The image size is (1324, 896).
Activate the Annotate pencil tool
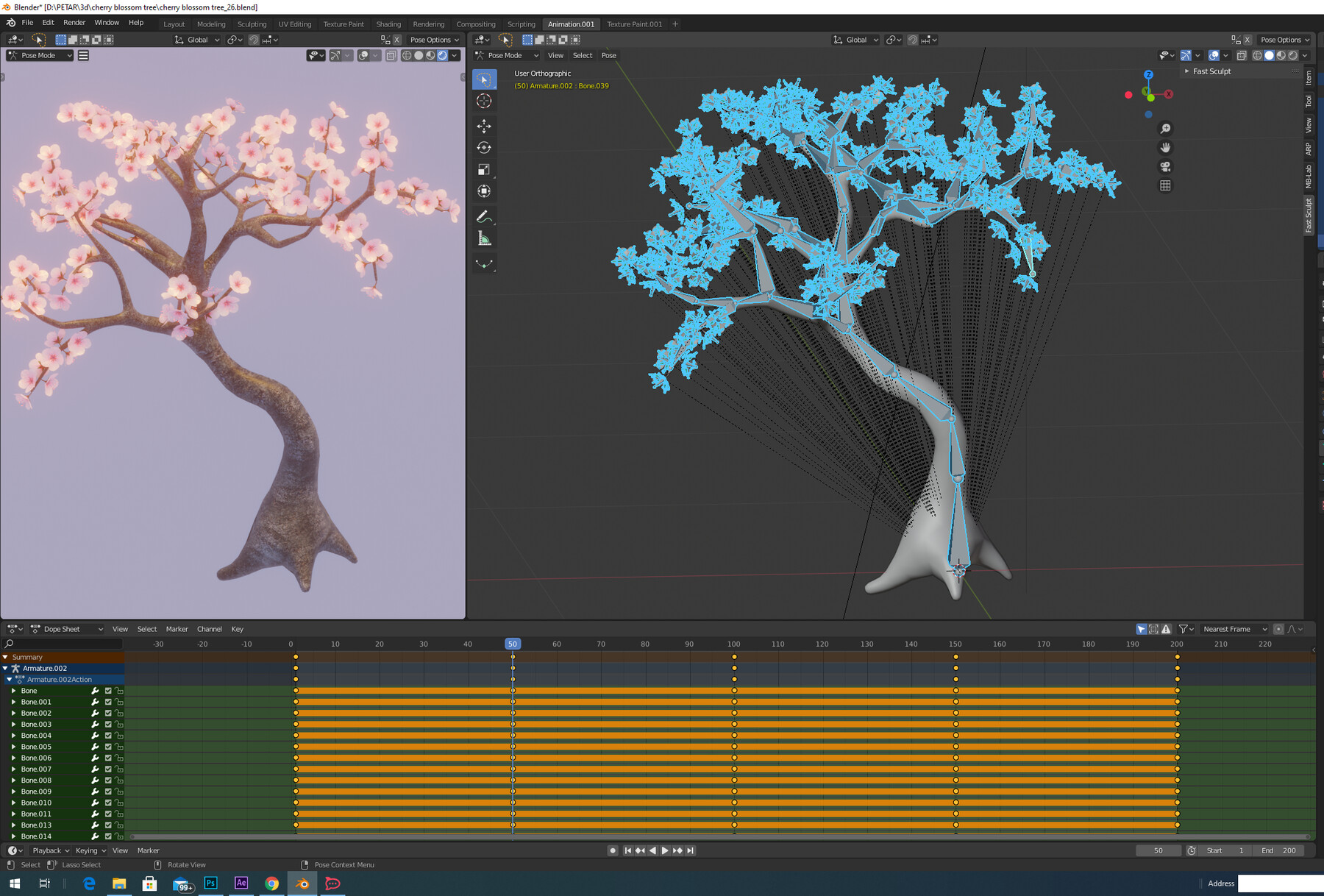484,217
